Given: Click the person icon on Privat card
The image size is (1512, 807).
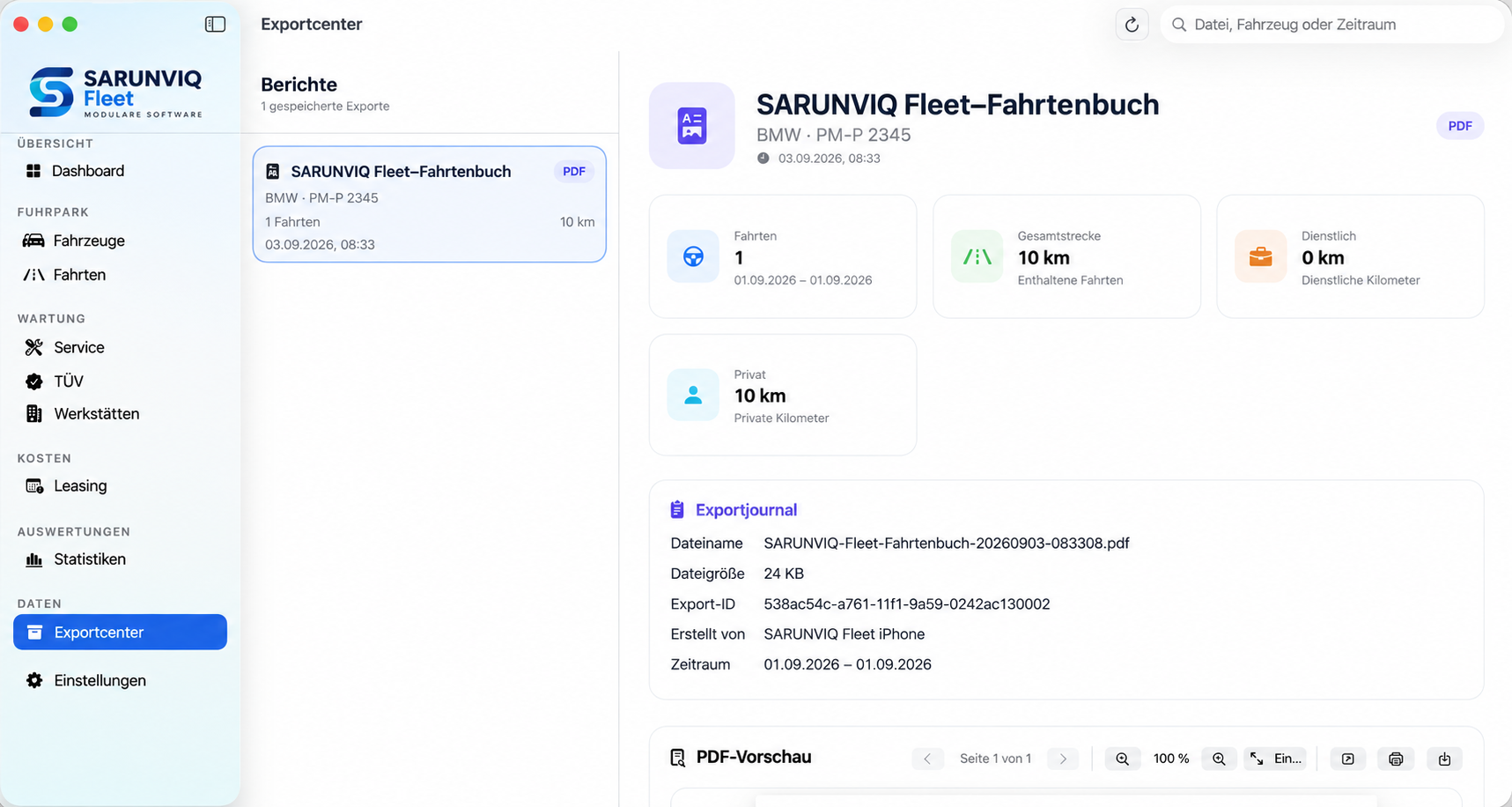Looking at the screenshot, I should coord(693,395).
